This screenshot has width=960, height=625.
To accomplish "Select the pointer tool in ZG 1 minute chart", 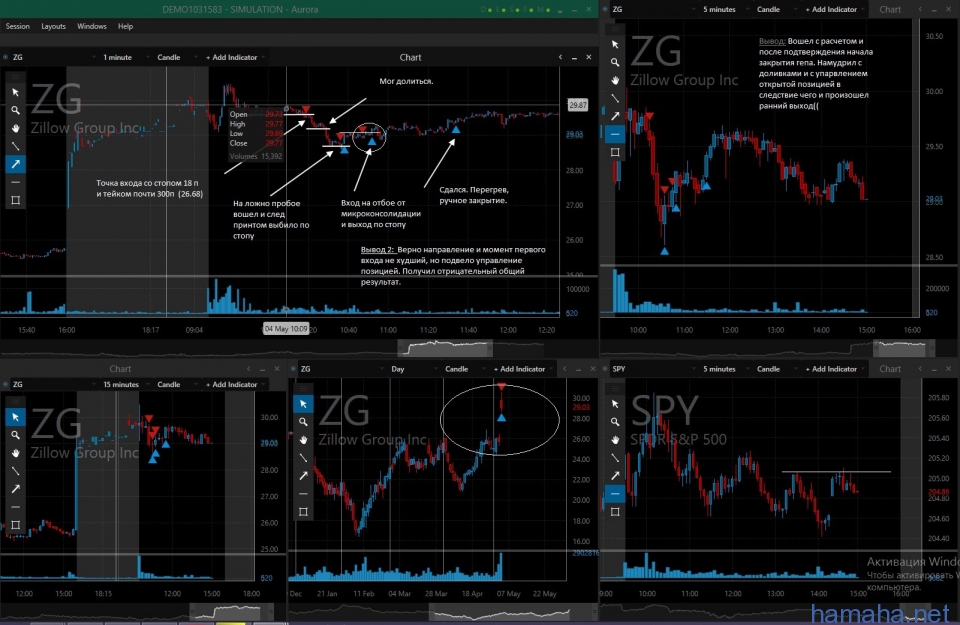I will 15,92.
